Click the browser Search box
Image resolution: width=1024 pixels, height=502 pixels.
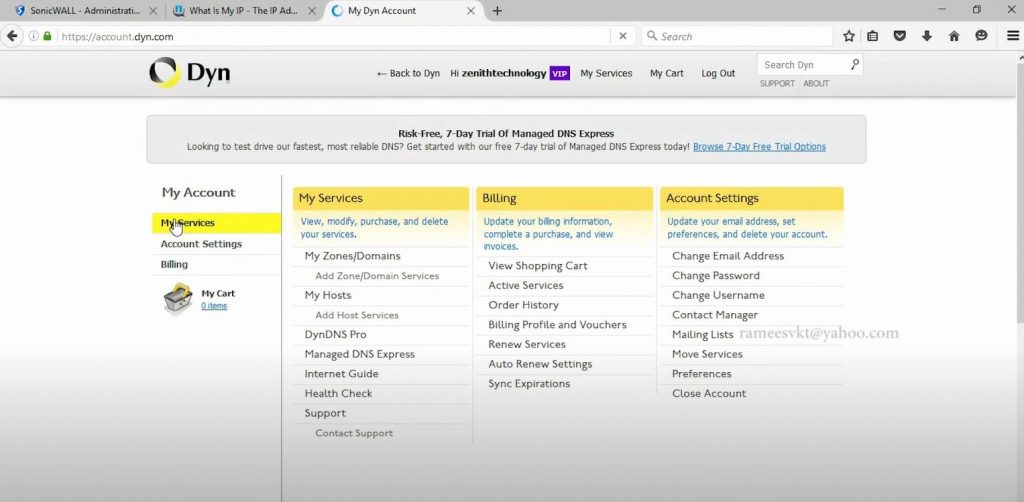tap(738, 37)
